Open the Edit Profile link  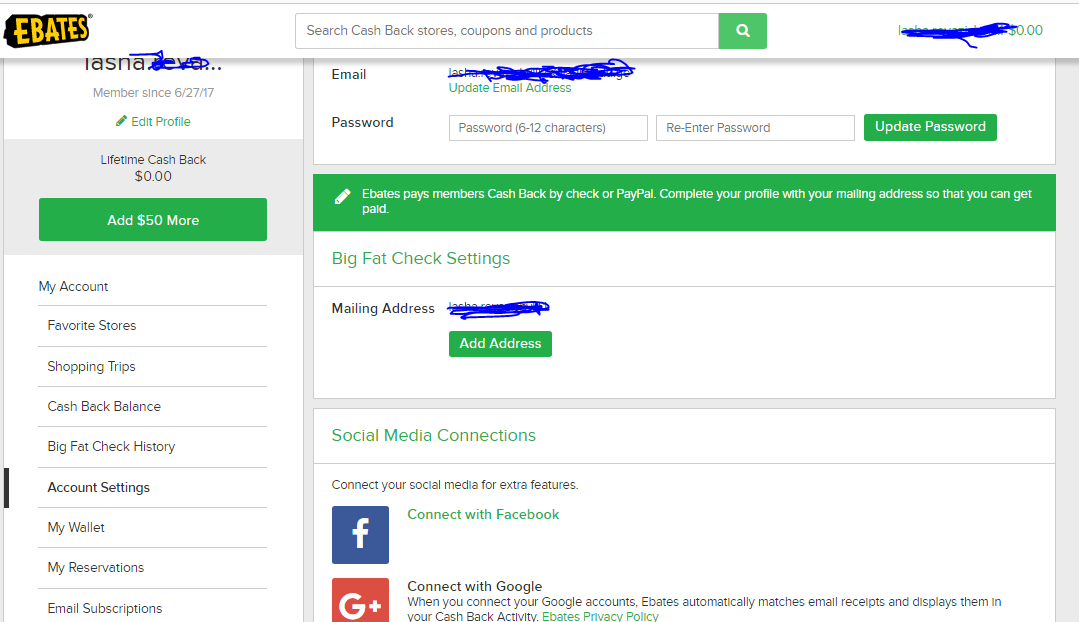pos(160,122)
